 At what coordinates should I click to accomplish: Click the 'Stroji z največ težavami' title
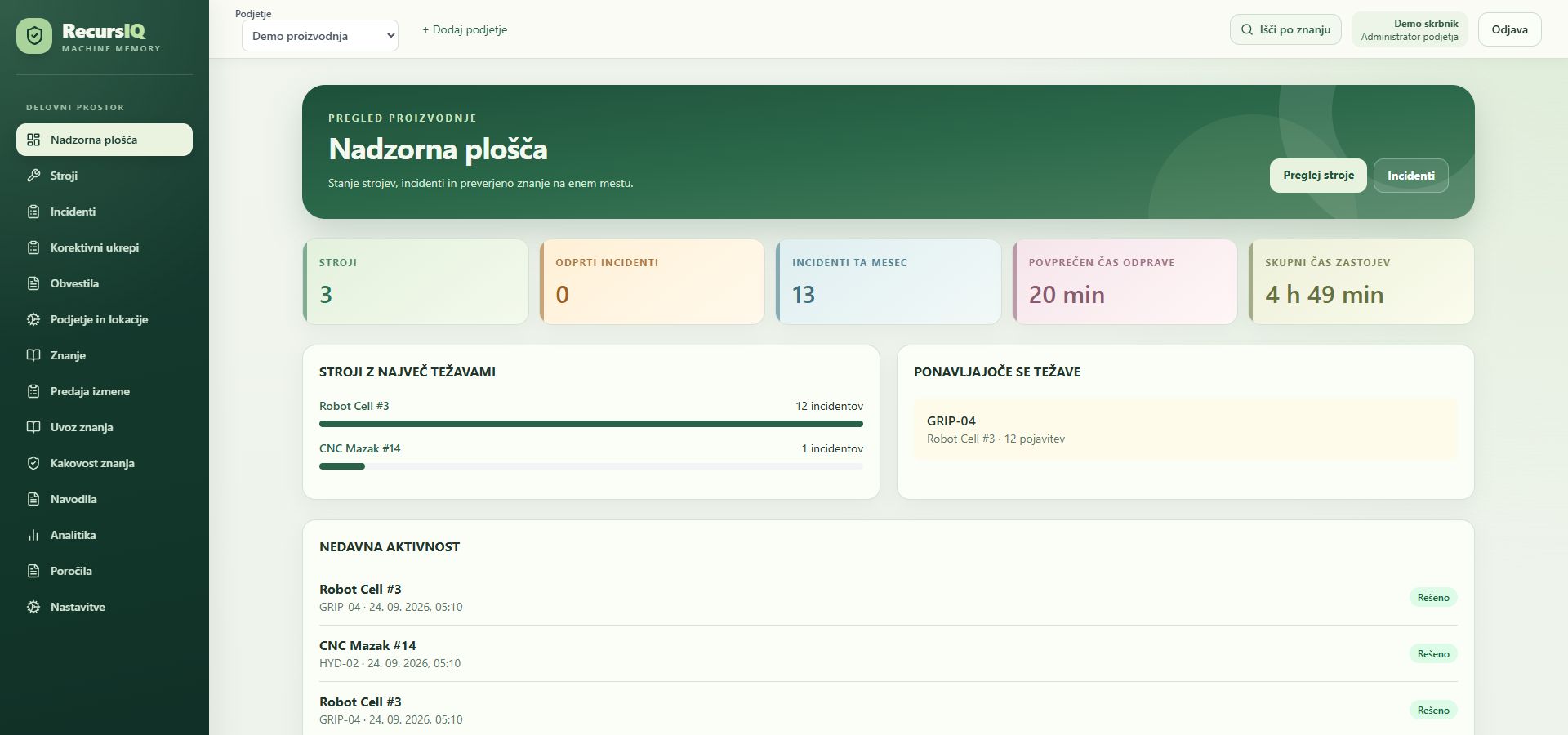(x=408, y=372)
